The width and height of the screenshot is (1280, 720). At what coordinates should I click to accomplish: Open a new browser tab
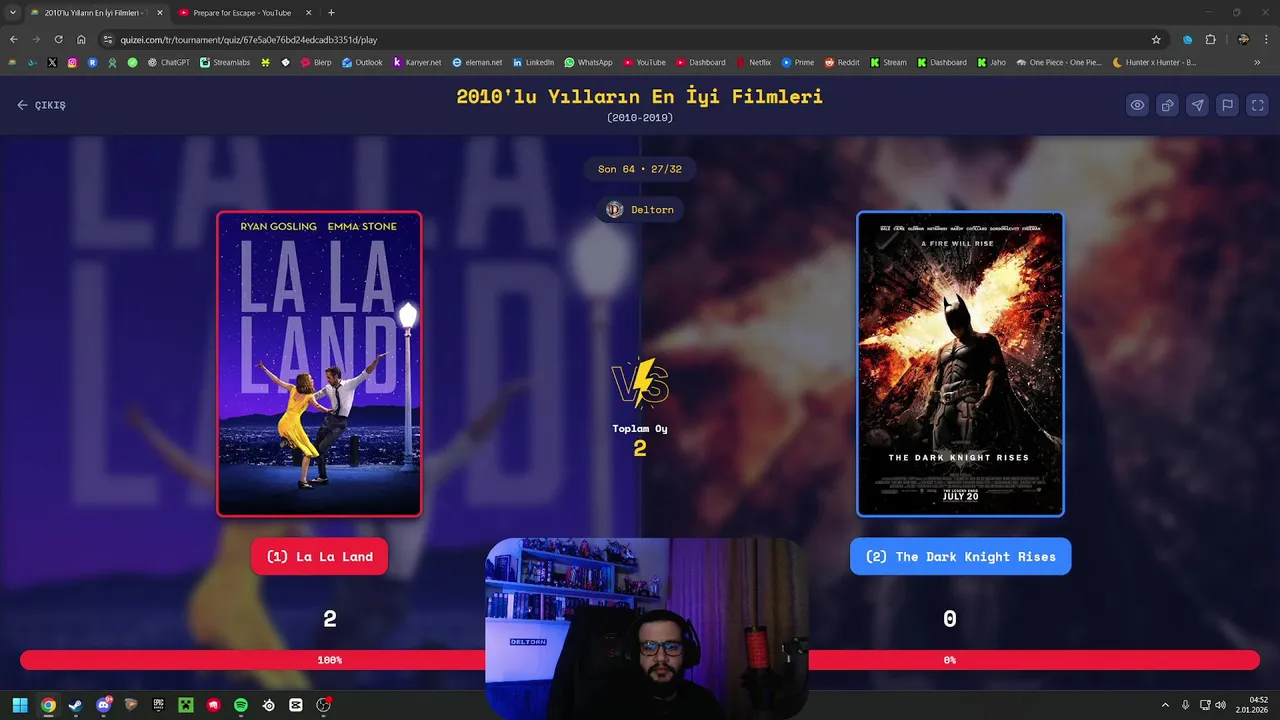pyautogui.click(x=331, y=13)
